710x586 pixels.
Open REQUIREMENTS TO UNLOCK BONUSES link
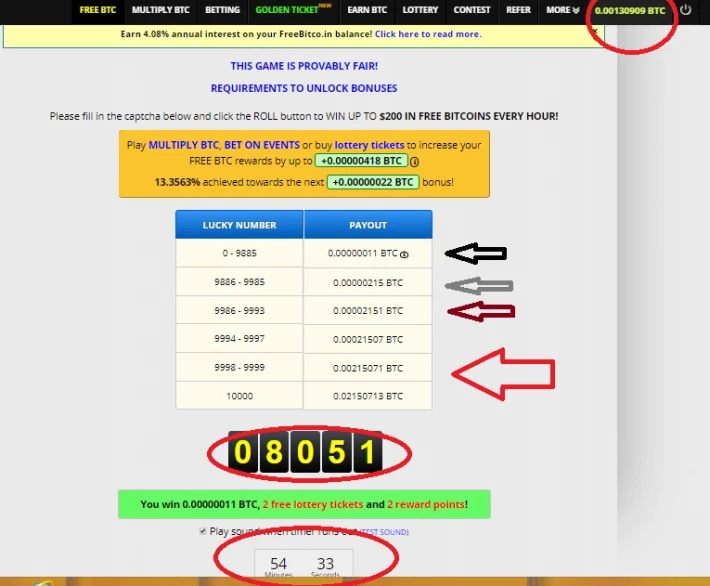pos(304,88)
